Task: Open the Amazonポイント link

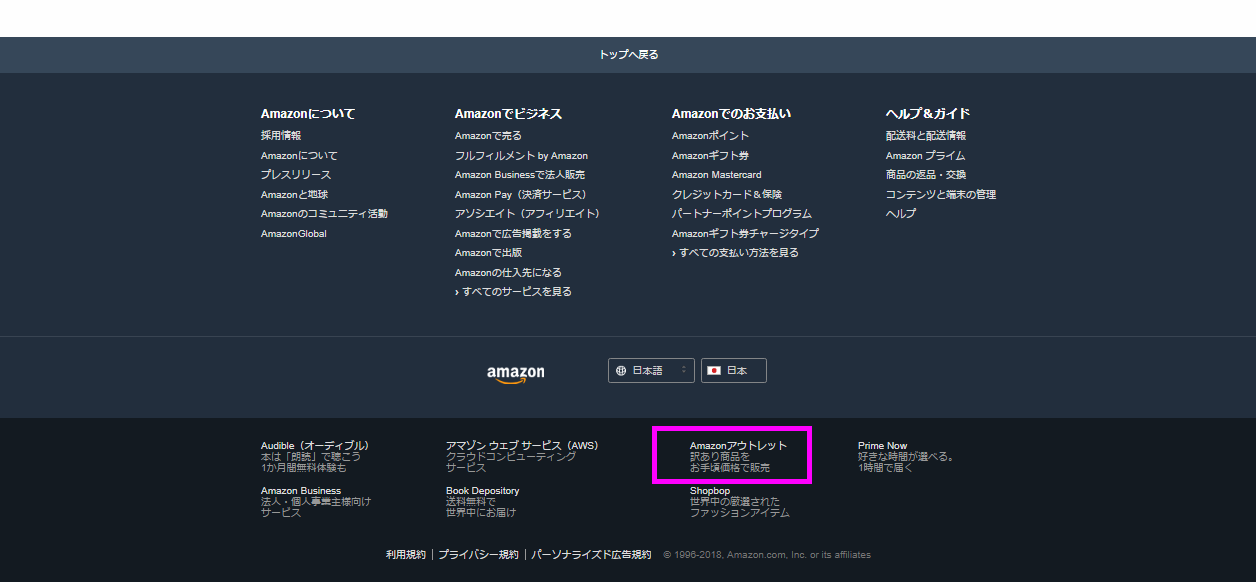Action: click(x=710, y=136)
